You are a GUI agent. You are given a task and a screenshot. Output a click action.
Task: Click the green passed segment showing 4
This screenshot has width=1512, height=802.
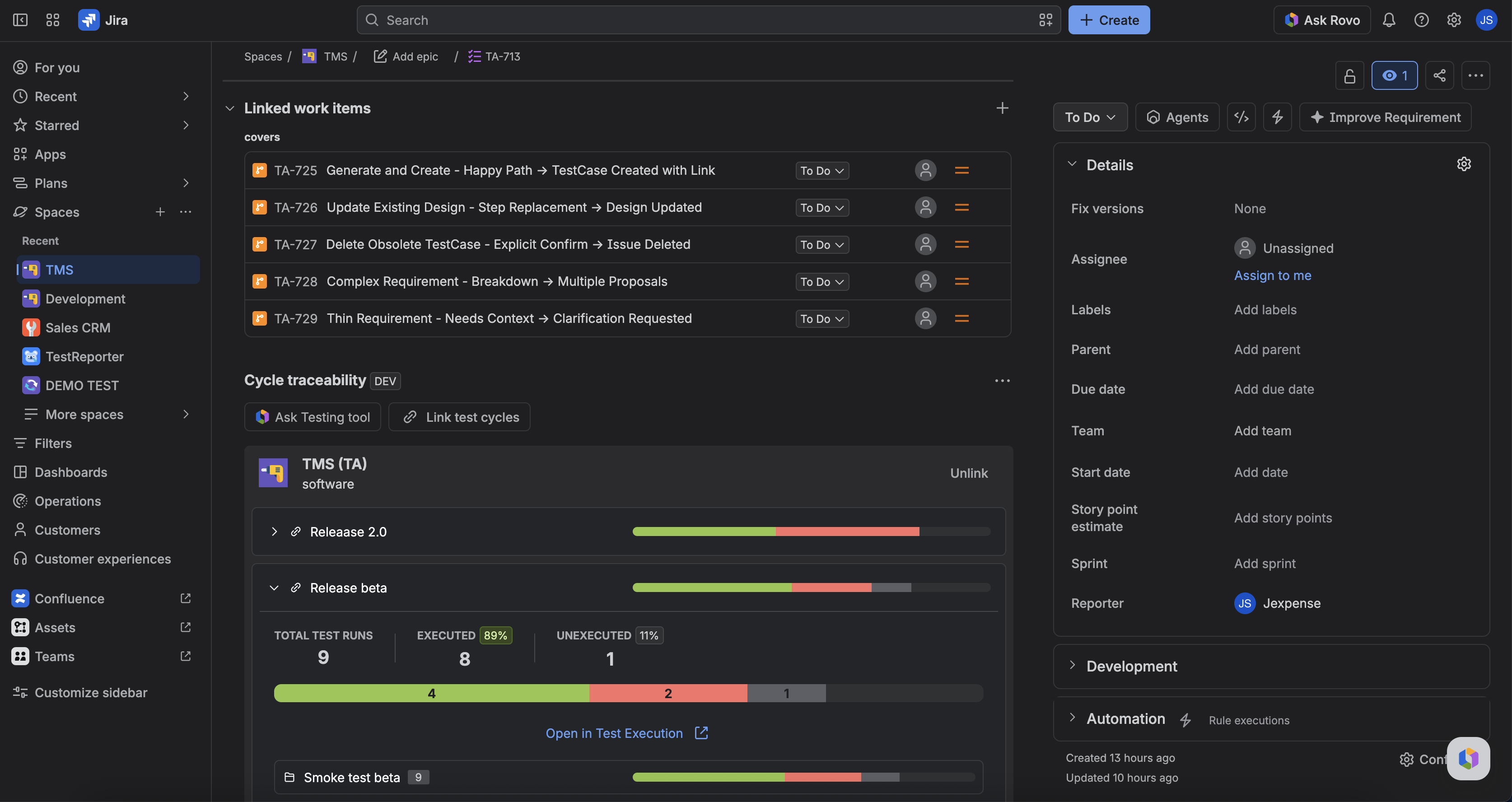tap(431, 693)
